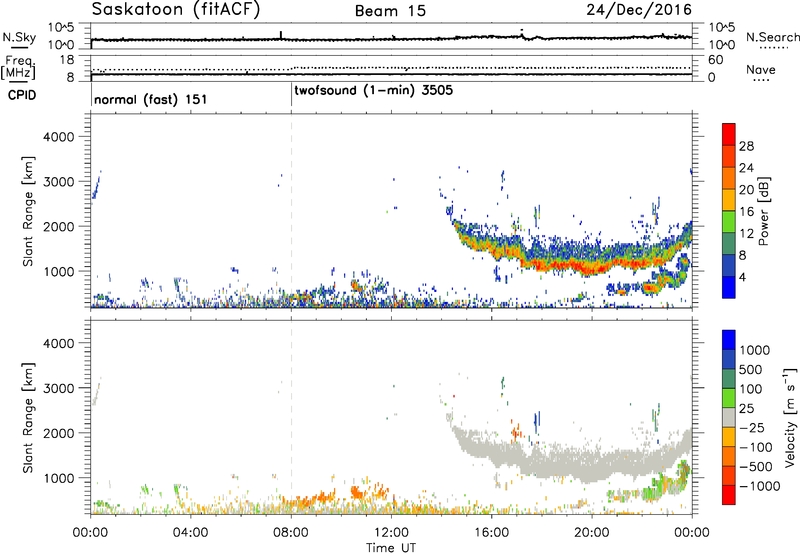Click the 'Nave' legend label
Screen dimensions: 800x554
(x=760, y=69)
